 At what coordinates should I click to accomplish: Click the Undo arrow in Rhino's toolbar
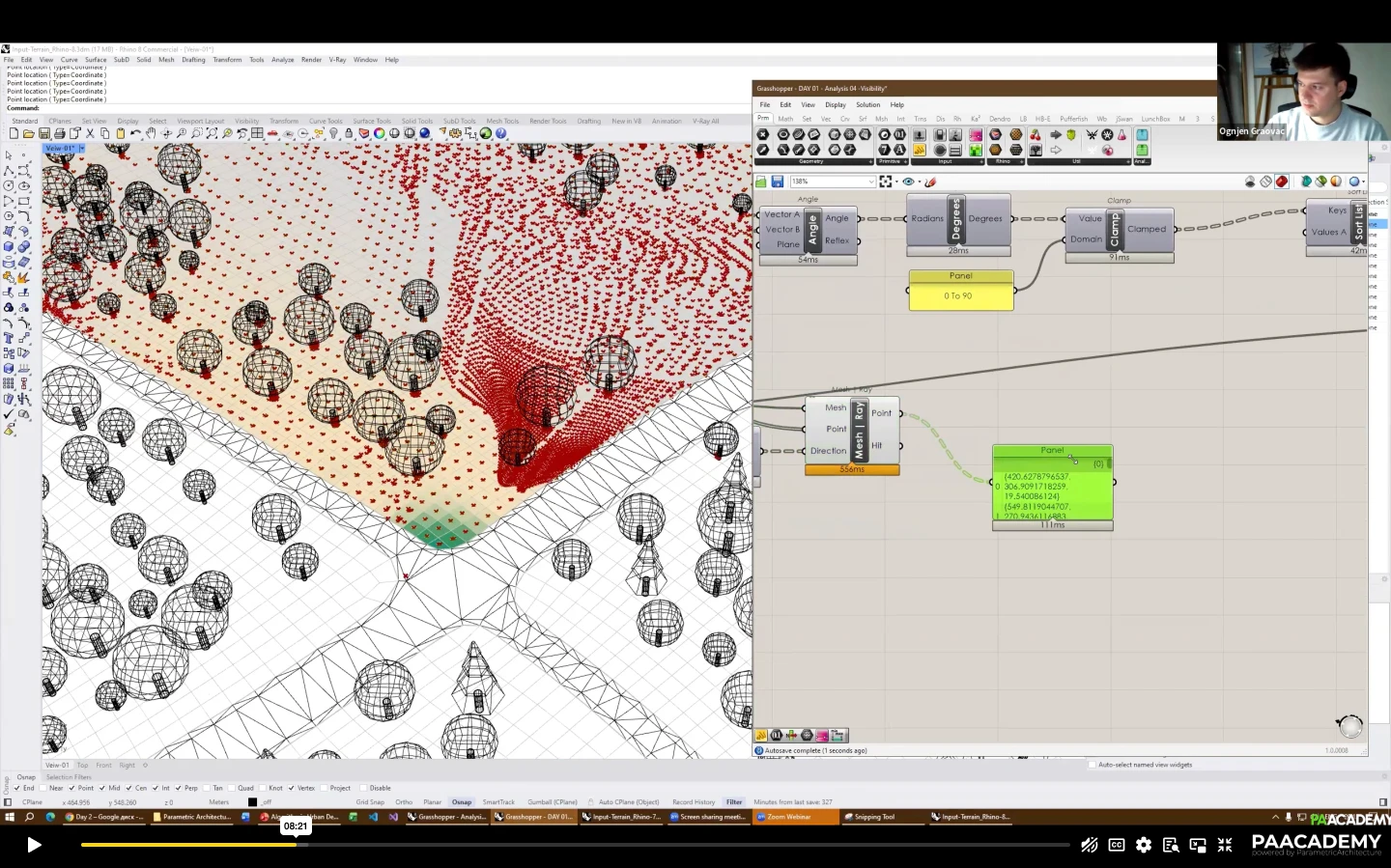click(x=135, y=134)
